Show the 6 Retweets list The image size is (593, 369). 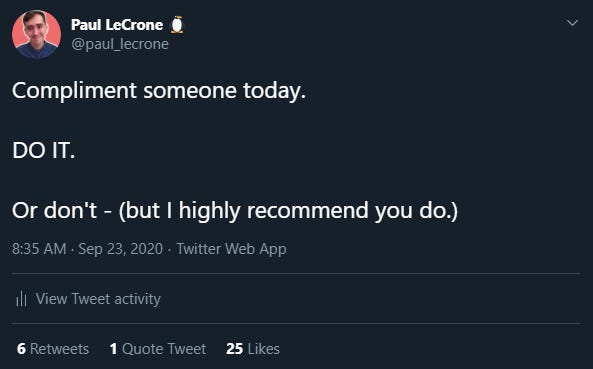[x=53, y=349]
